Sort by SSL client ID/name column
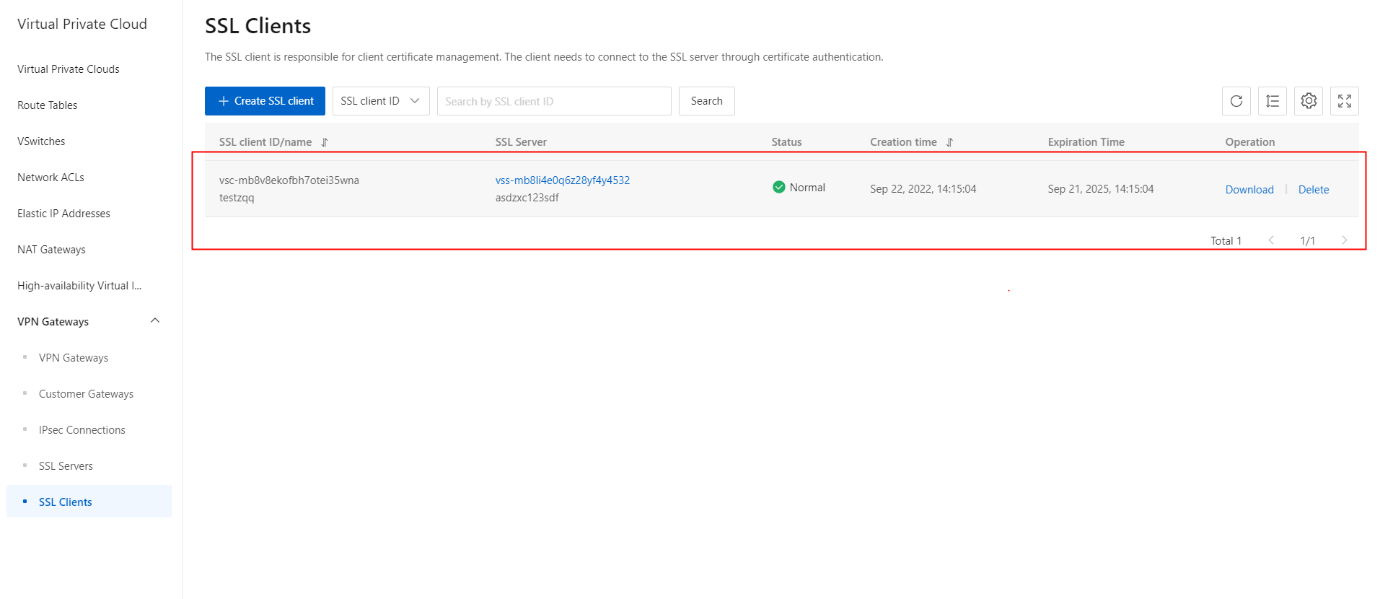The image size is (1380, 599). 324,143
